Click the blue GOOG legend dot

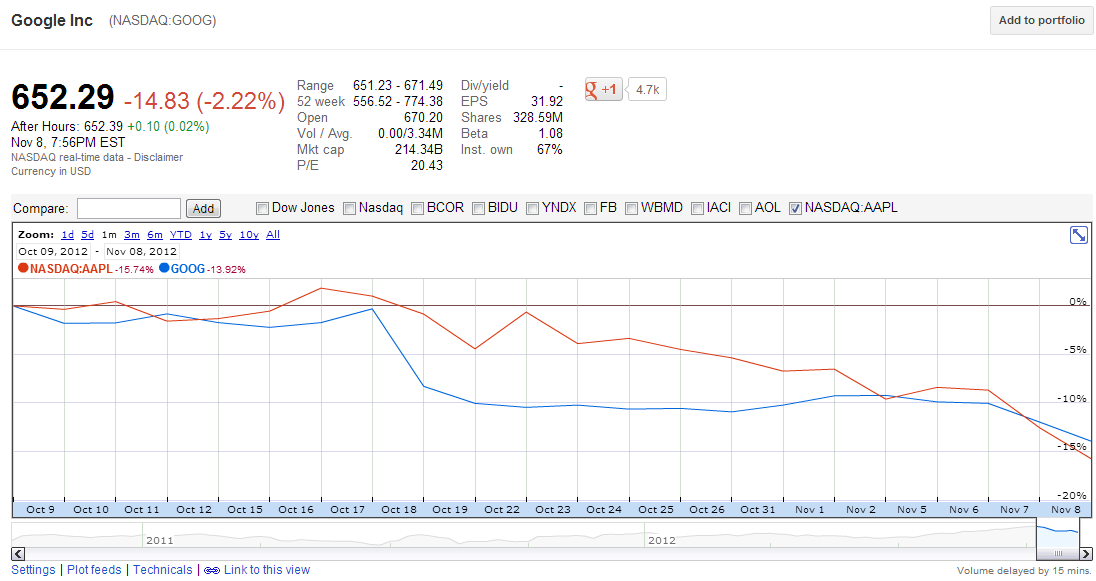(x=164, y=268)
